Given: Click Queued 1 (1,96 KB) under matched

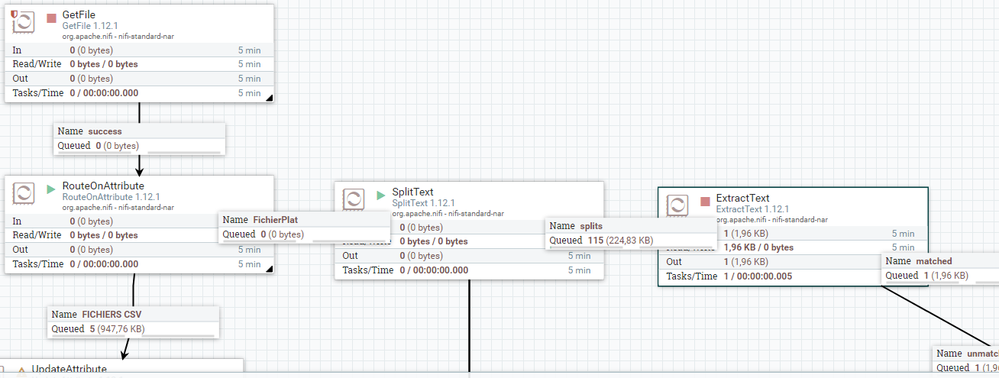Looking at the screenshot, I should click(x=927, y=276).
